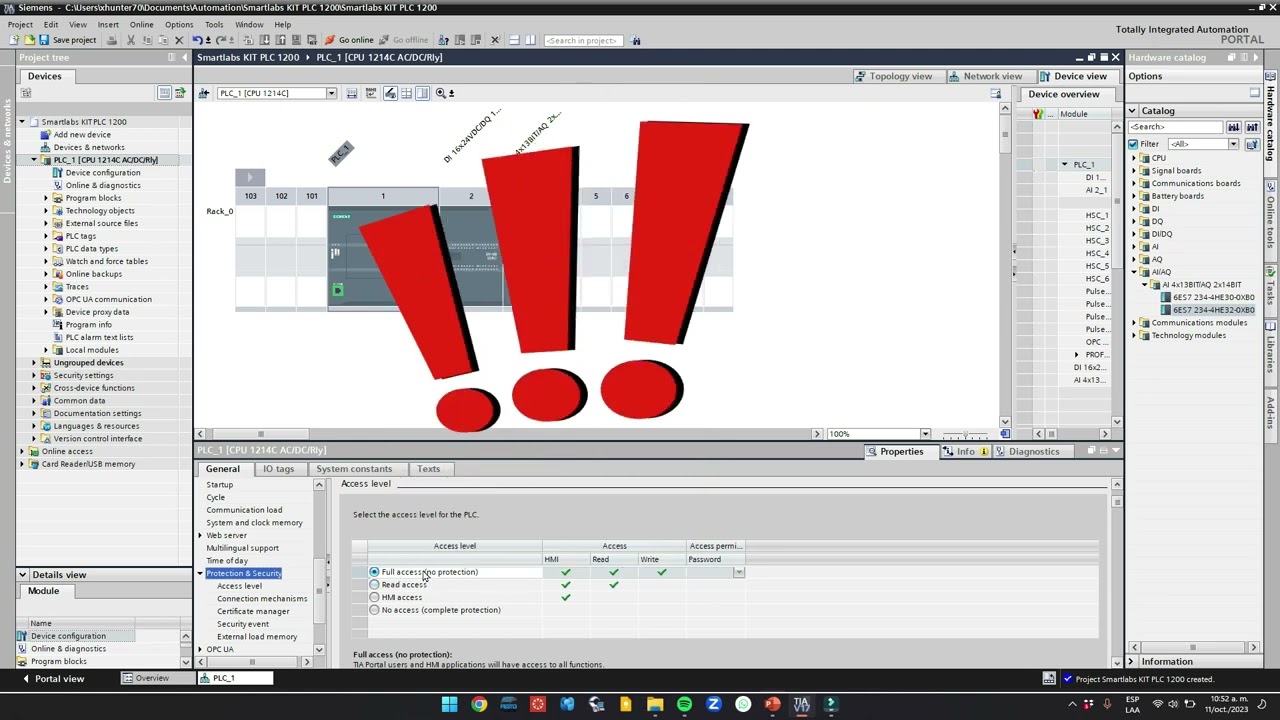This screenshot has height=720, width=1280.
Task: Select Connection mechanisms in properties navigation
Action: point(262,599)
